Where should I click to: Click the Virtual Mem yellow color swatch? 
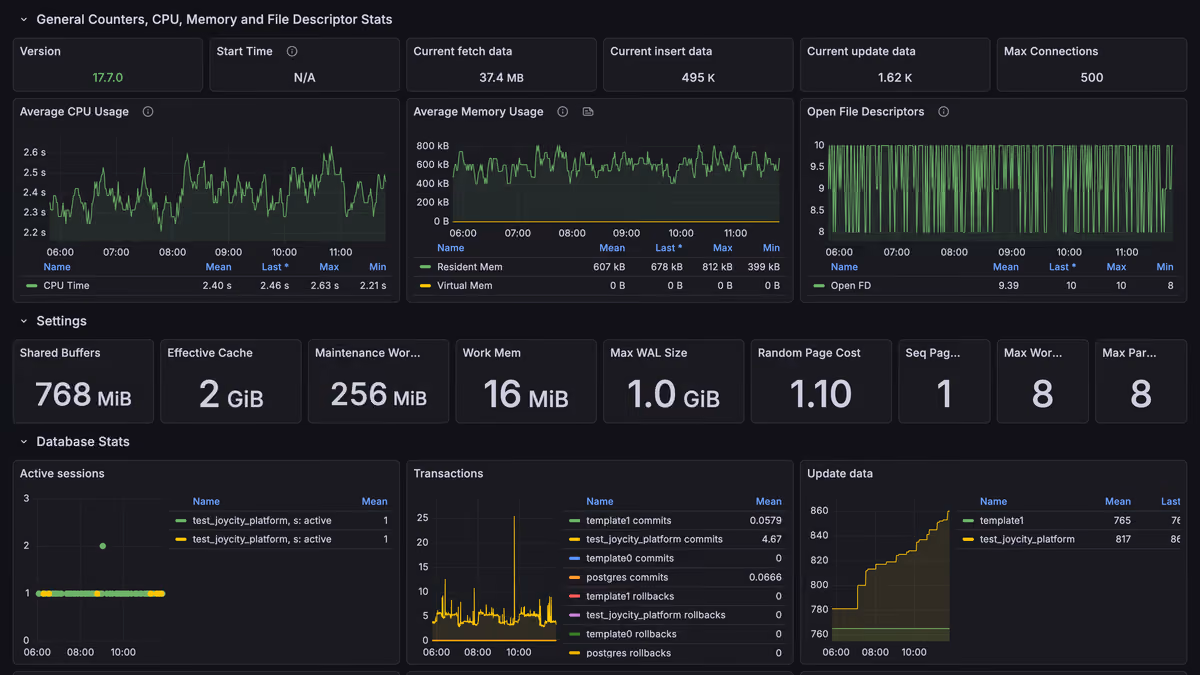coord(425,286)
